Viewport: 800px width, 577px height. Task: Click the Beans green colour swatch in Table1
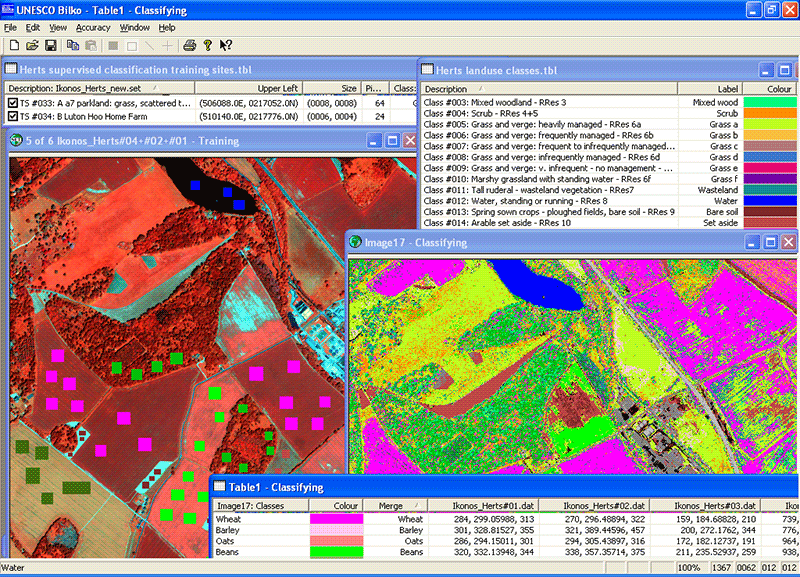click(x=337, y=552)
